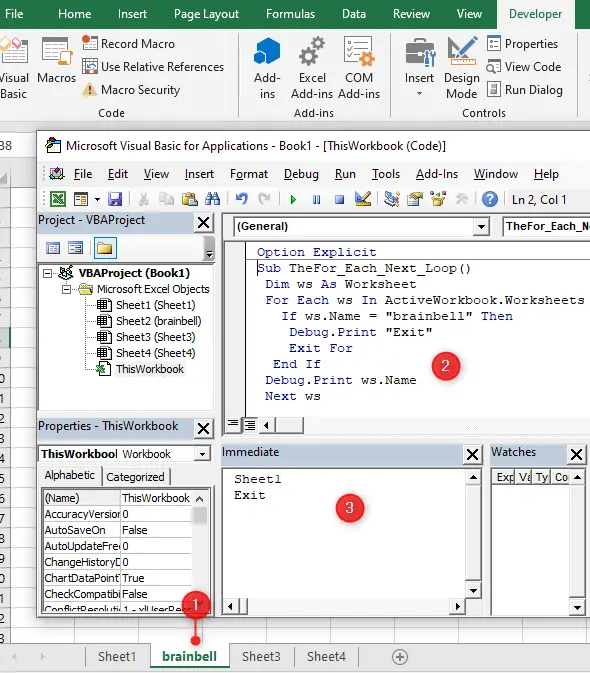Collapse Microsoft Excel Objects folder
The width and height of the screenshot is (590, 673).
pyautogui.click(x=66, y=290)
